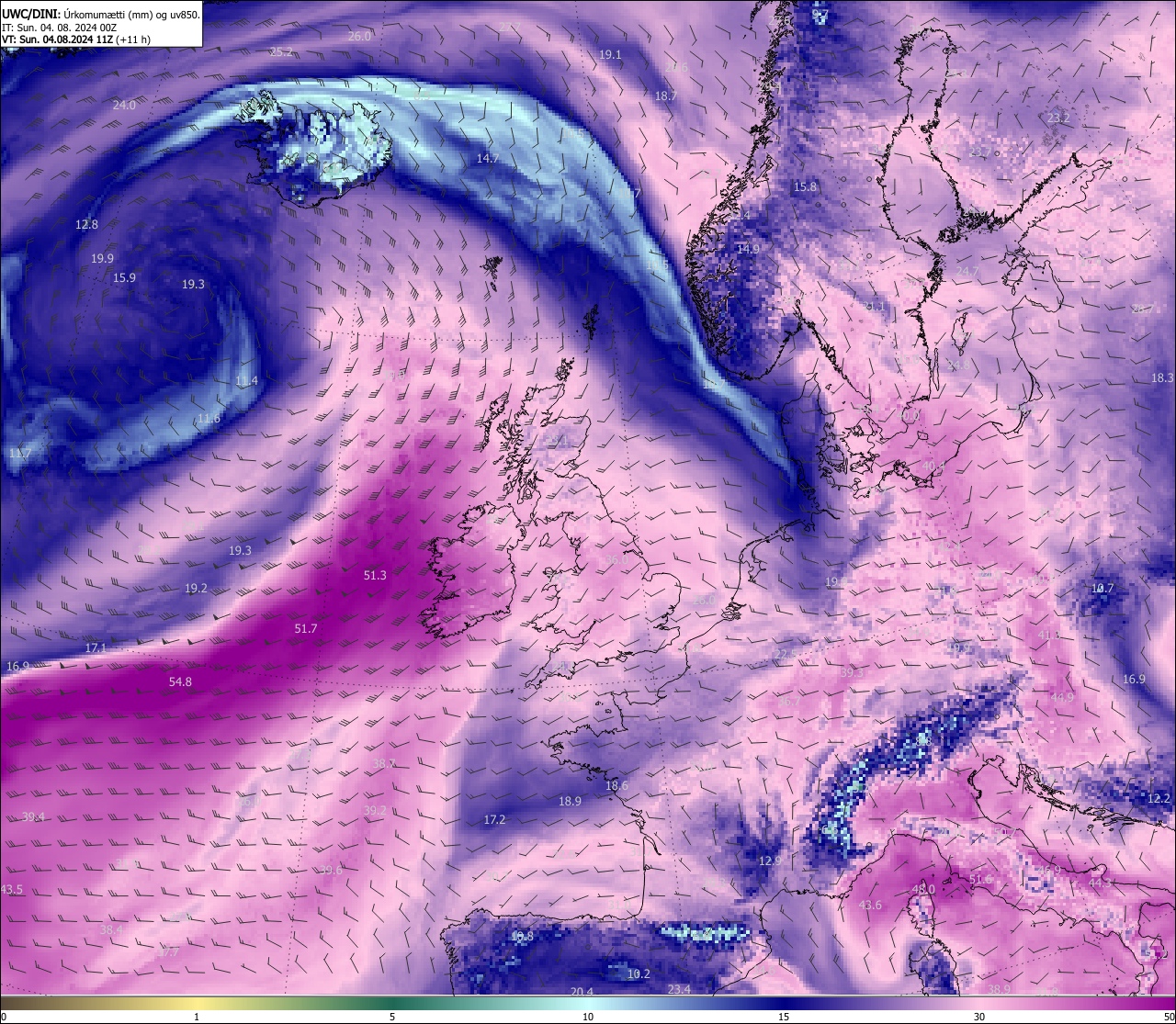Click the 38.7 value south of Ireland

(384, 763)
